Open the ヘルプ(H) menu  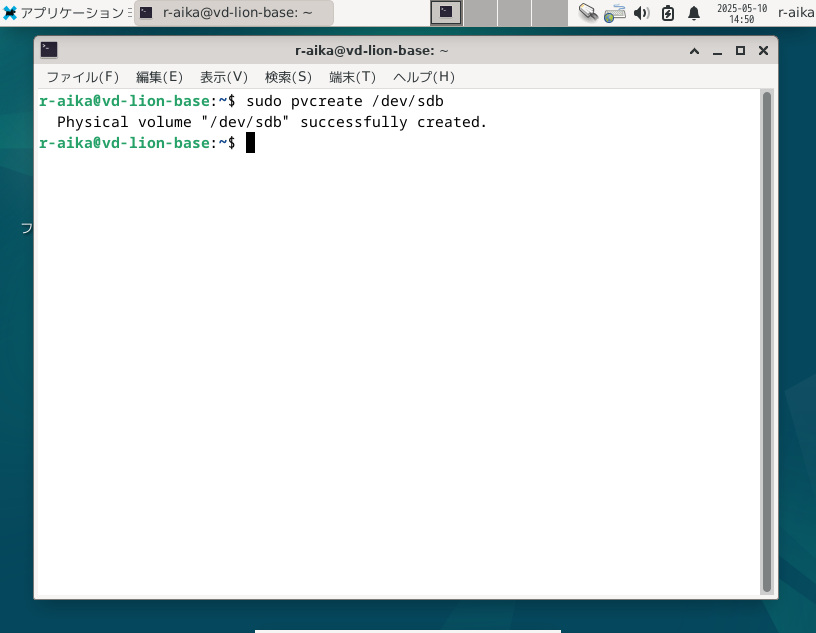coord(424,77)
